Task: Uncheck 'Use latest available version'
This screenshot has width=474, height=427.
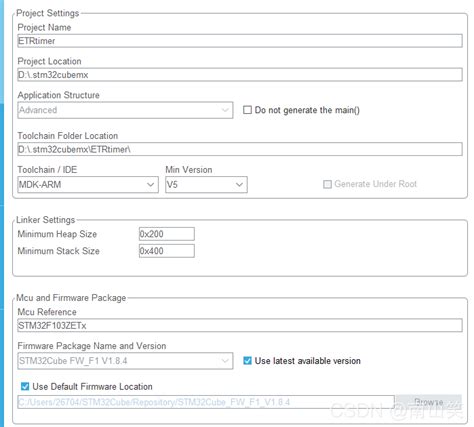Action: (247, 361)
